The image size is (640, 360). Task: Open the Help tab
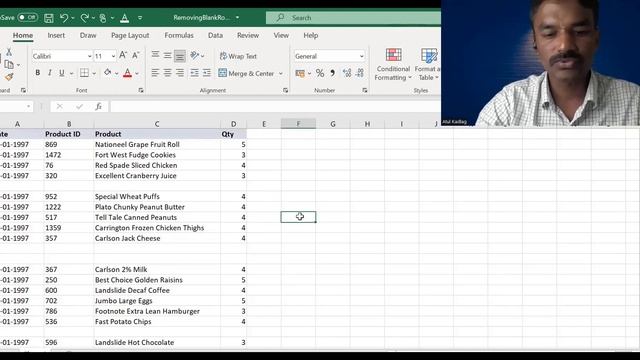click(x=311, y=36)
